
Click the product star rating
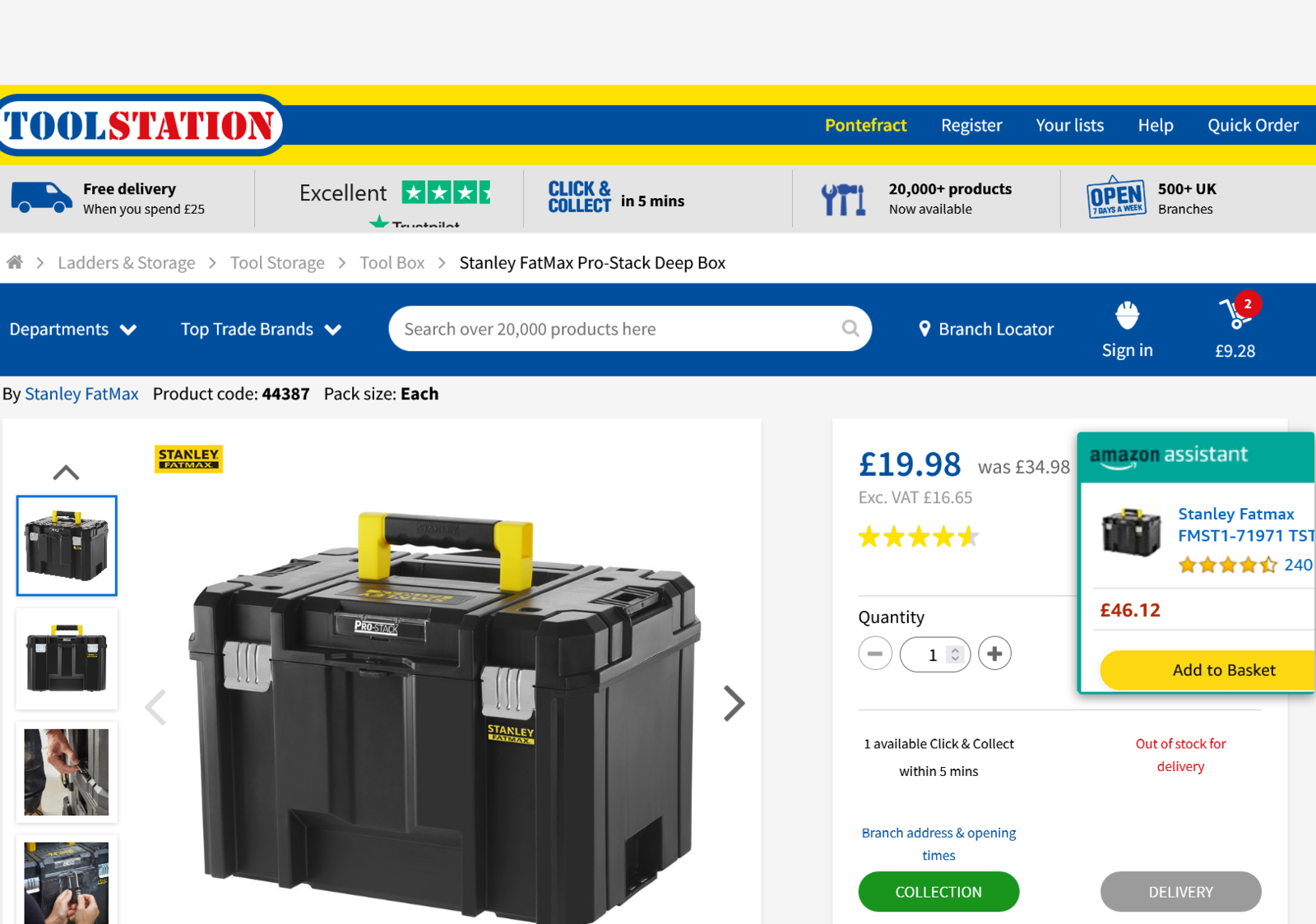pos(919,537)
